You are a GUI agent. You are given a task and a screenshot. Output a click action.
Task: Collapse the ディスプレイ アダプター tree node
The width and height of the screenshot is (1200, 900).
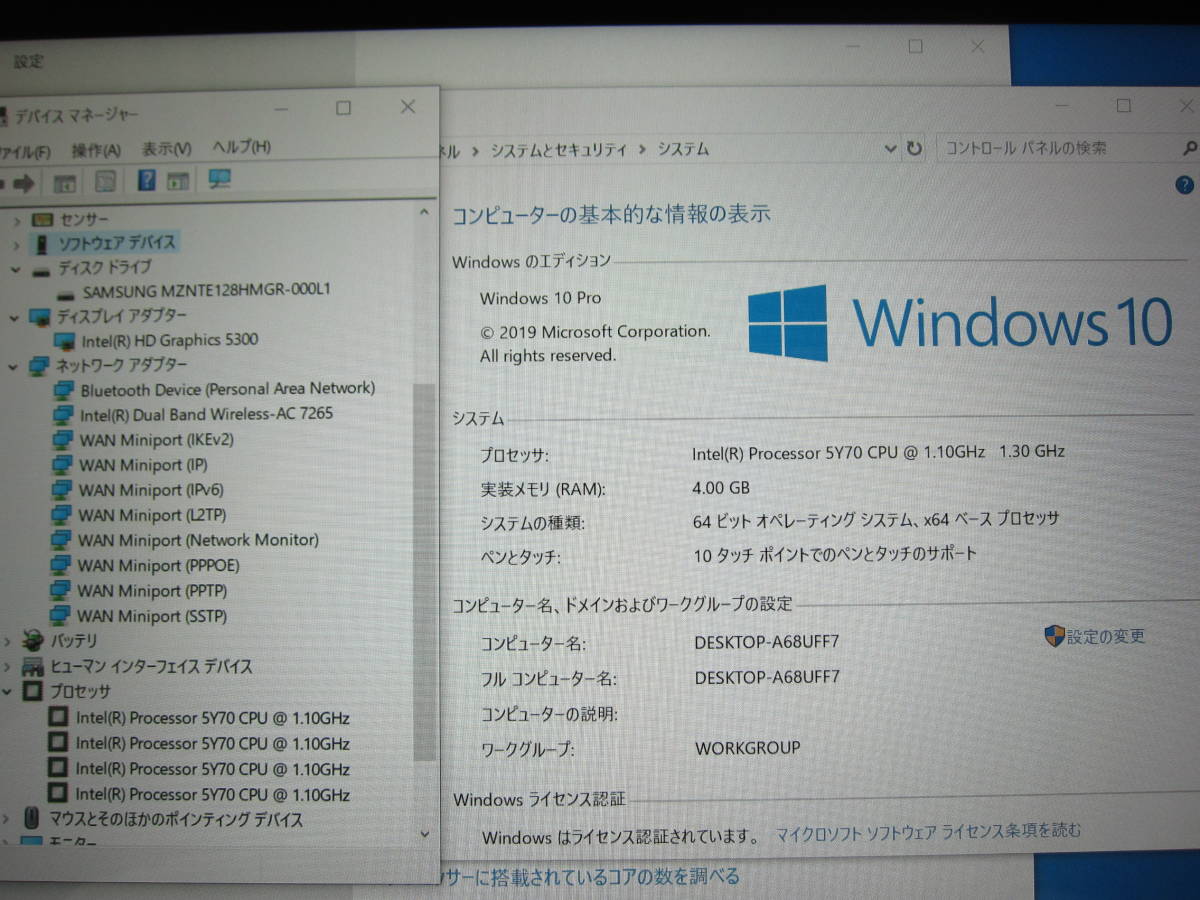(14, 318)
